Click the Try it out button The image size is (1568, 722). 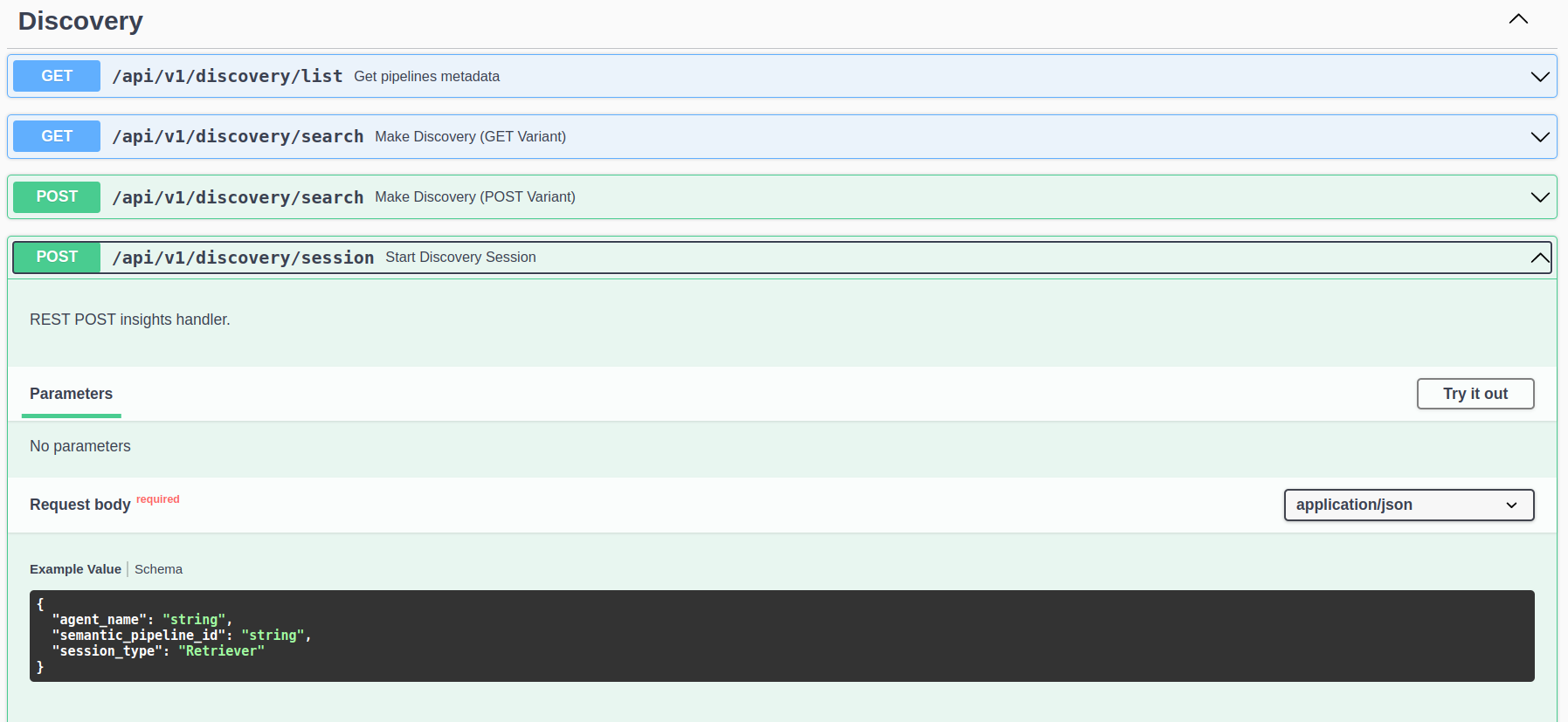pos(1475,394)
